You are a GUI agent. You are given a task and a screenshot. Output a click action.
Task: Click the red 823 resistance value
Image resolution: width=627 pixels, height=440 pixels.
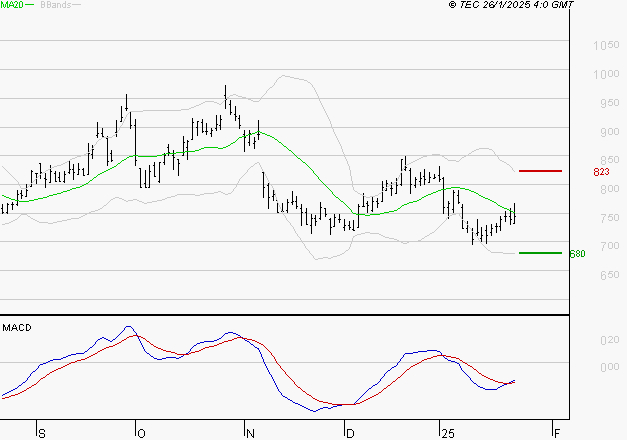click(601, 172)
